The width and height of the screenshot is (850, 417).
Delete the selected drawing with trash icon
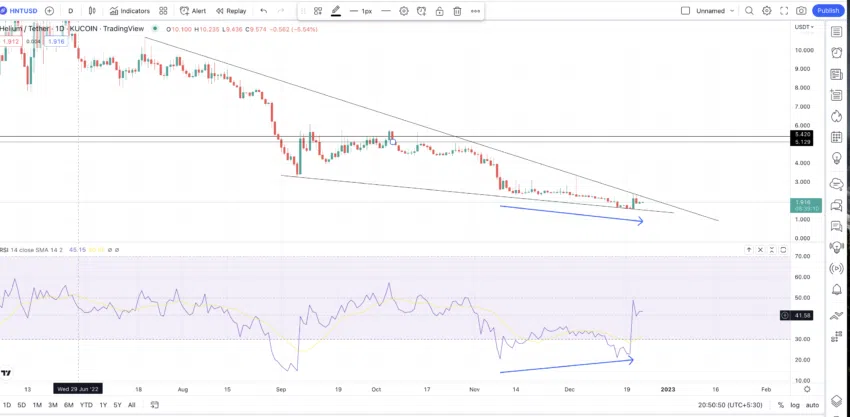pos(458,11)
